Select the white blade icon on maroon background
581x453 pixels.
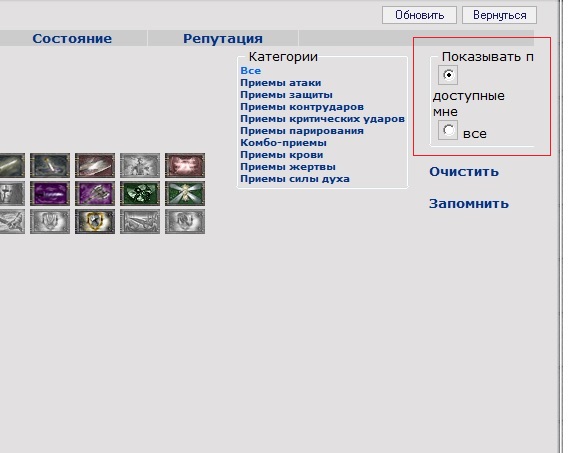pos(95,165)
